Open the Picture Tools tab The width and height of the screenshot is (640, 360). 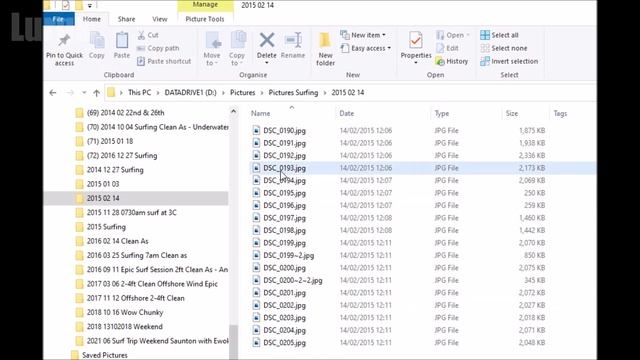(x=205, y=19)
